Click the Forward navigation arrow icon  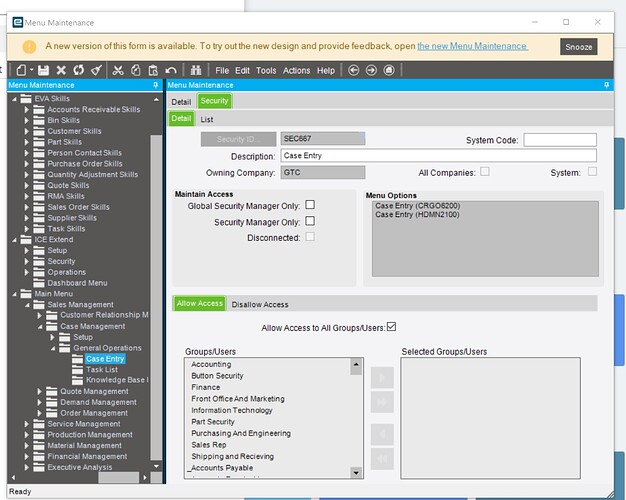371,70
